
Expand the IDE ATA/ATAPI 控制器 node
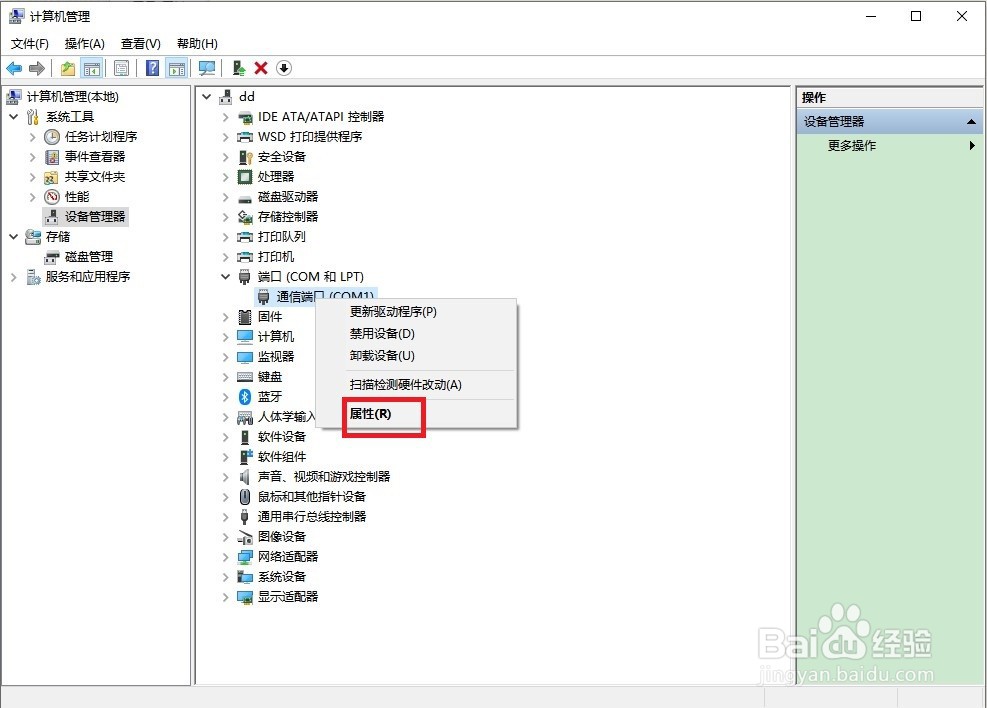(x=225, y=117)
